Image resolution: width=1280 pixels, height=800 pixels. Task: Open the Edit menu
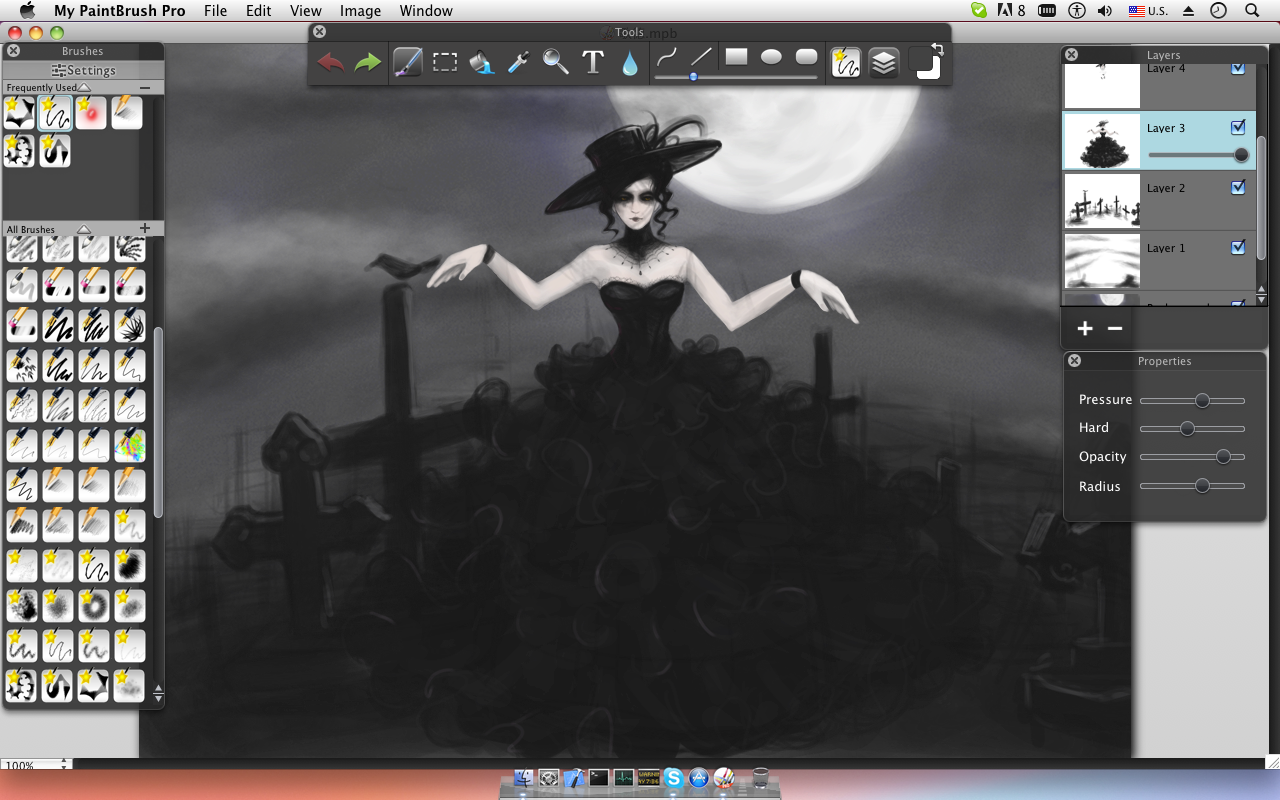click(259, 11)
